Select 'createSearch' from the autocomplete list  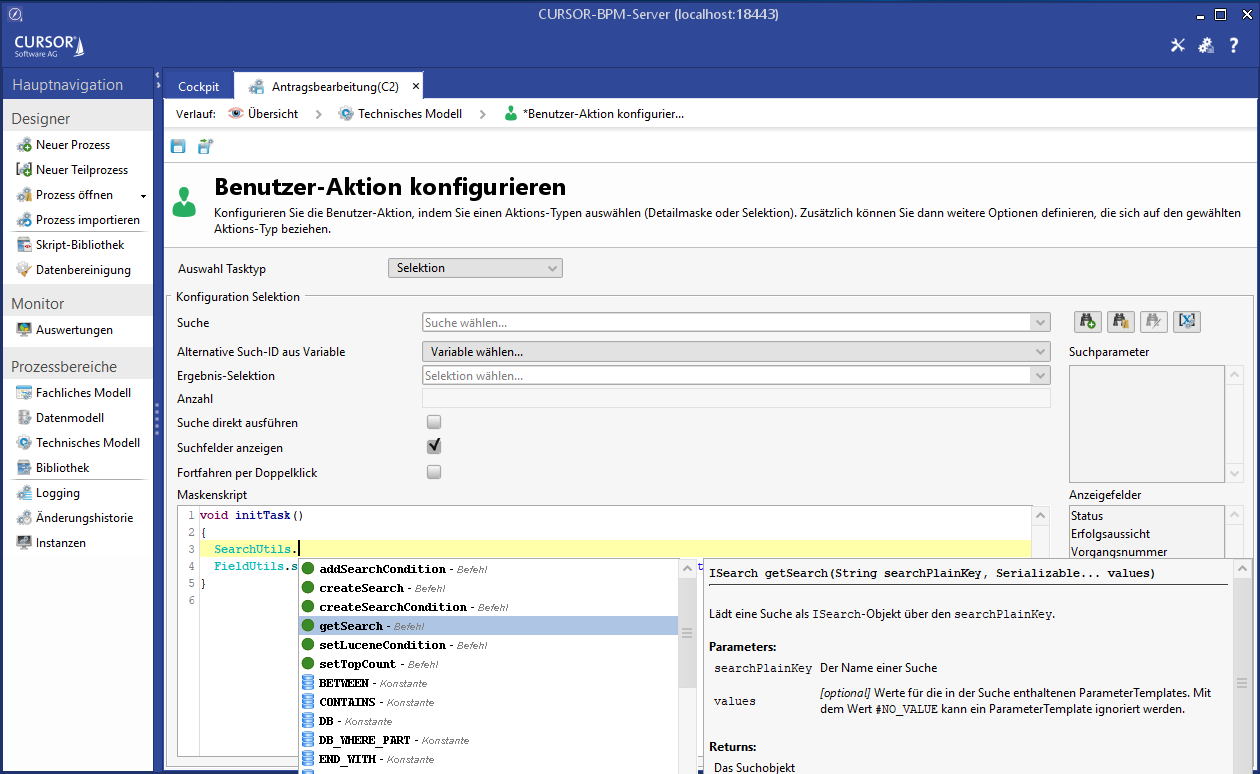(x=361, y=588)
